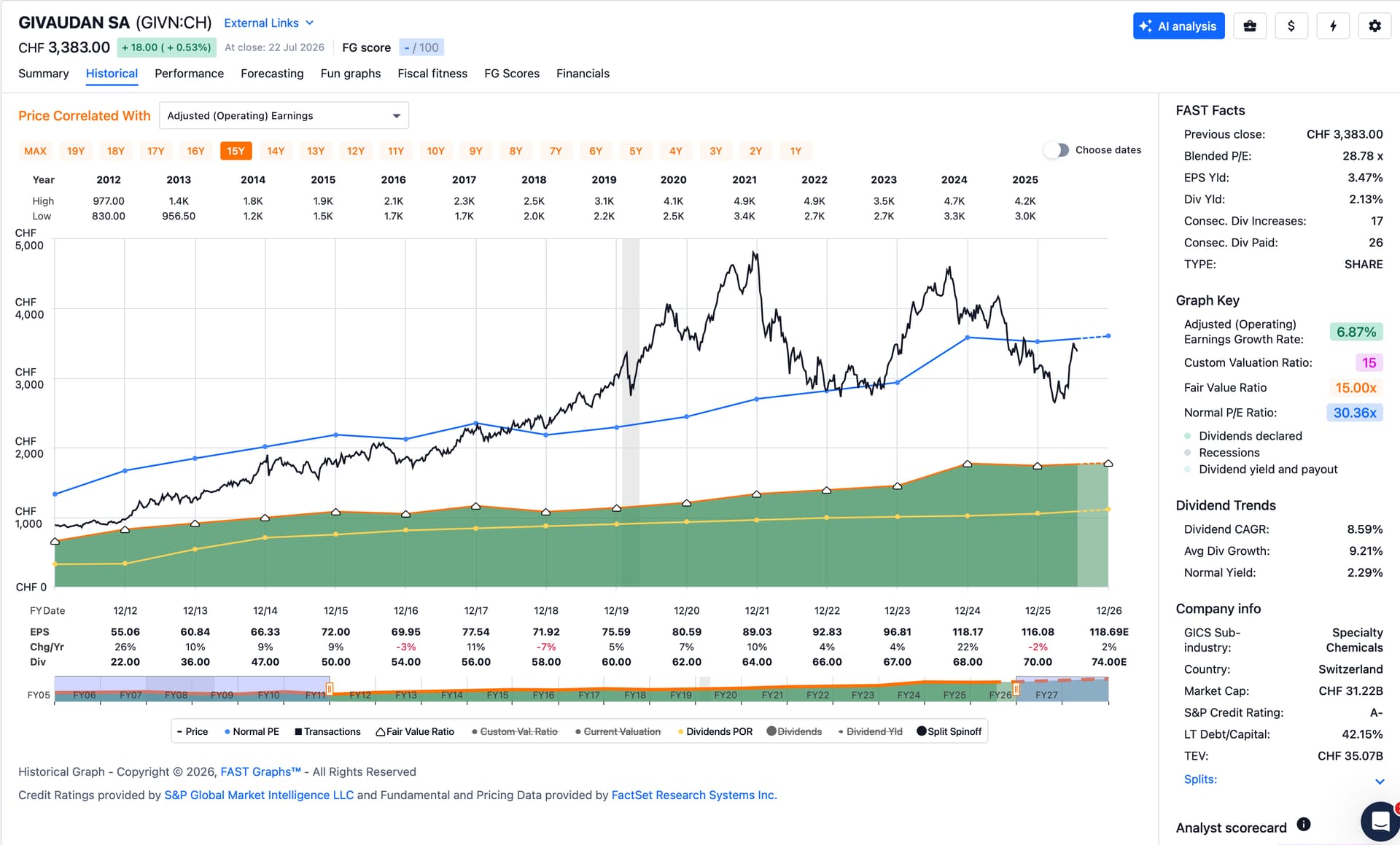Enable Custom Val. Ratio legend item
This screenshot has width=1400, height=845.
click(x=515, y=732)
